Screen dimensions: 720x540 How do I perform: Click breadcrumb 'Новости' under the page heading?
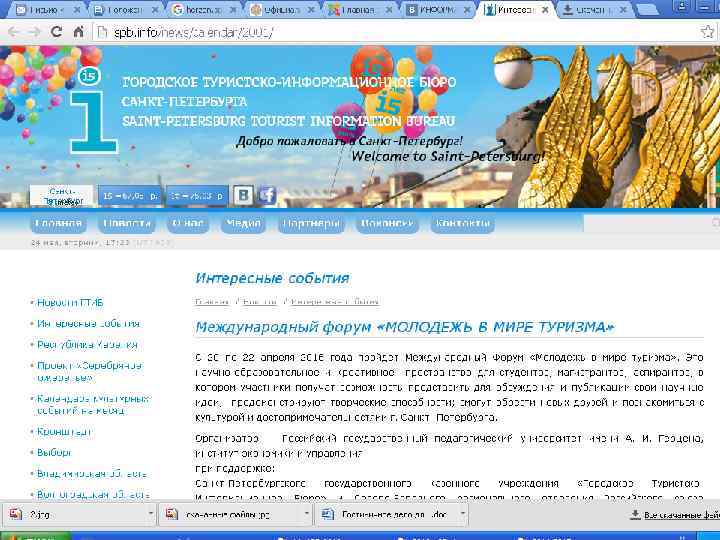tap(260, 302)
